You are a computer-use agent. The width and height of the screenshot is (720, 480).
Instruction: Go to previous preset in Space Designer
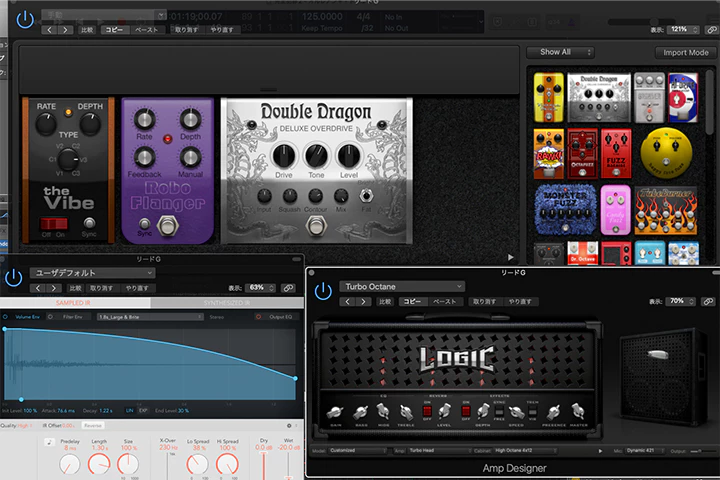tap(38, 288)
